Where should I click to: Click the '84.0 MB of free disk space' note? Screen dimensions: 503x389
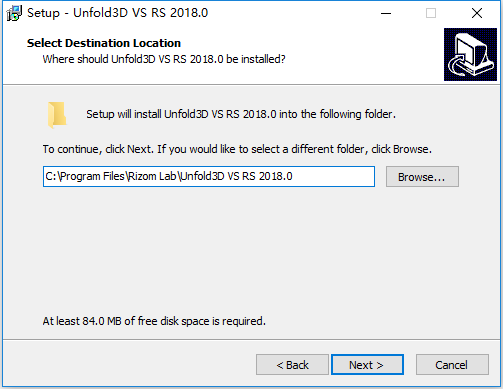pos(154,321)
